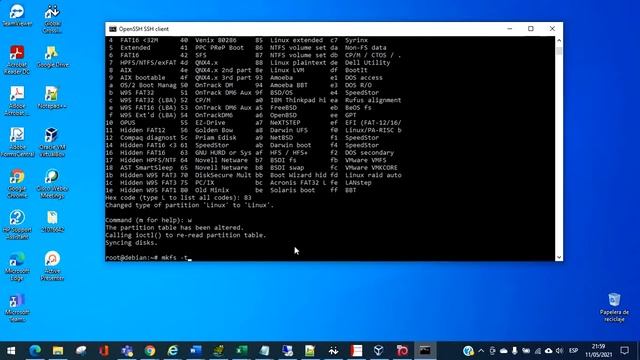Click 'Changed type of partition' line
The height and width of the screenshot is (360, 640).
190,205
